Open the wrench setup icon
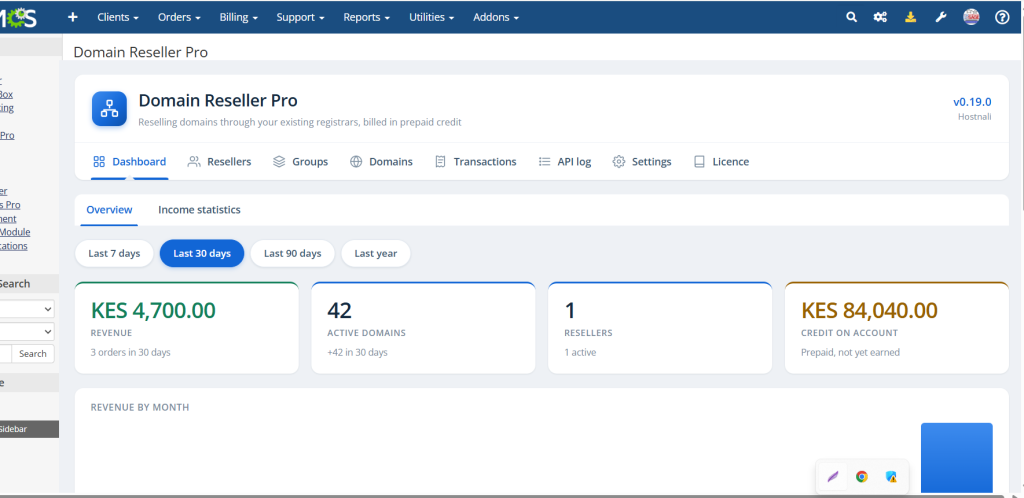 [940, 18]
